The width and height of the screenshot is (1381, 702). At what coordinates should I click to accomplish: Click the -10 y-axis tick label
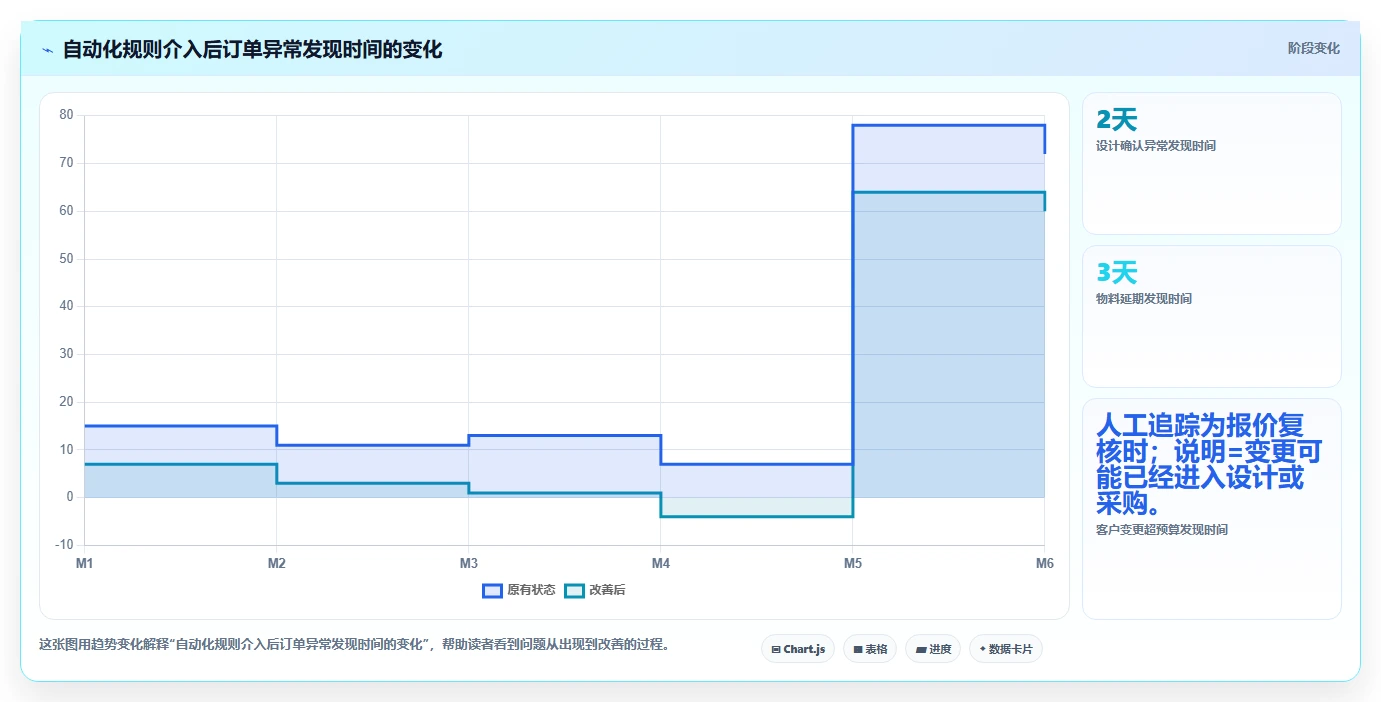click(64, 545)
